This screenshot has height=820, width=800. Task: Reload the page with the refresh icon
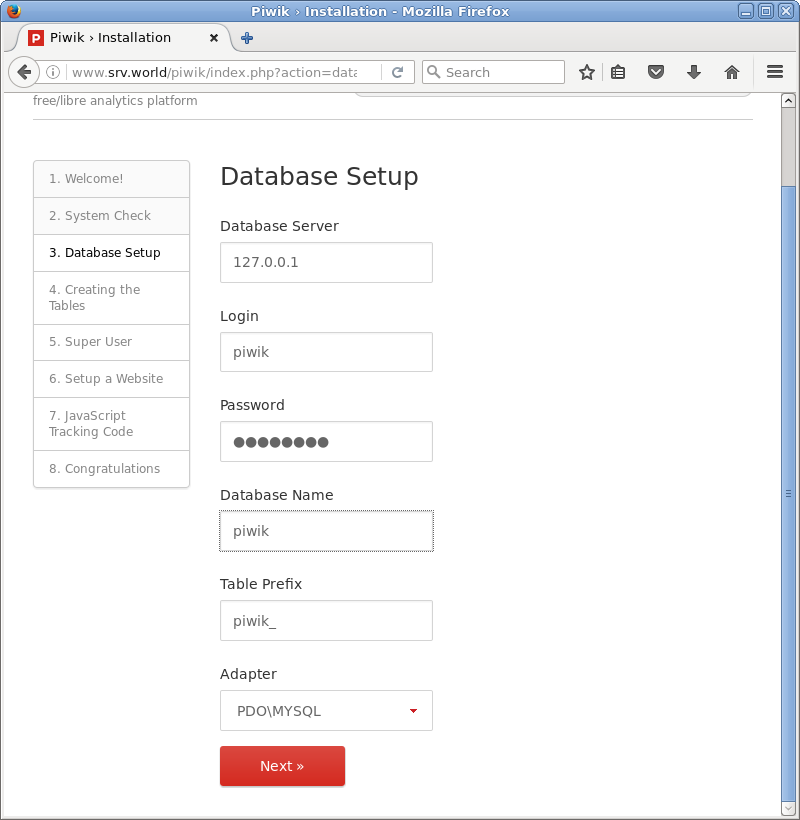click(x=397, y=72)
